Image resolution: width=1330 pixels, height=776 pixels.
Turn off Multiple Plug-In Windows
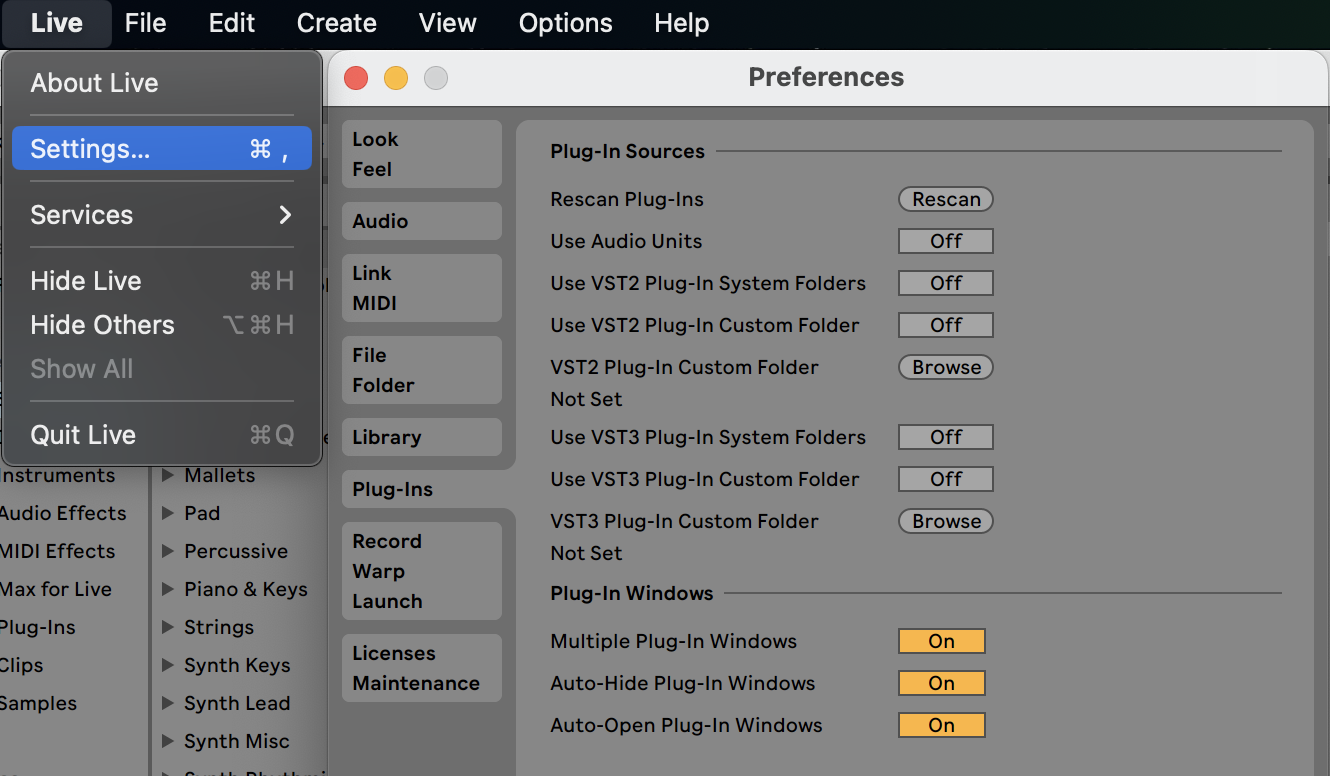point(941,641)
